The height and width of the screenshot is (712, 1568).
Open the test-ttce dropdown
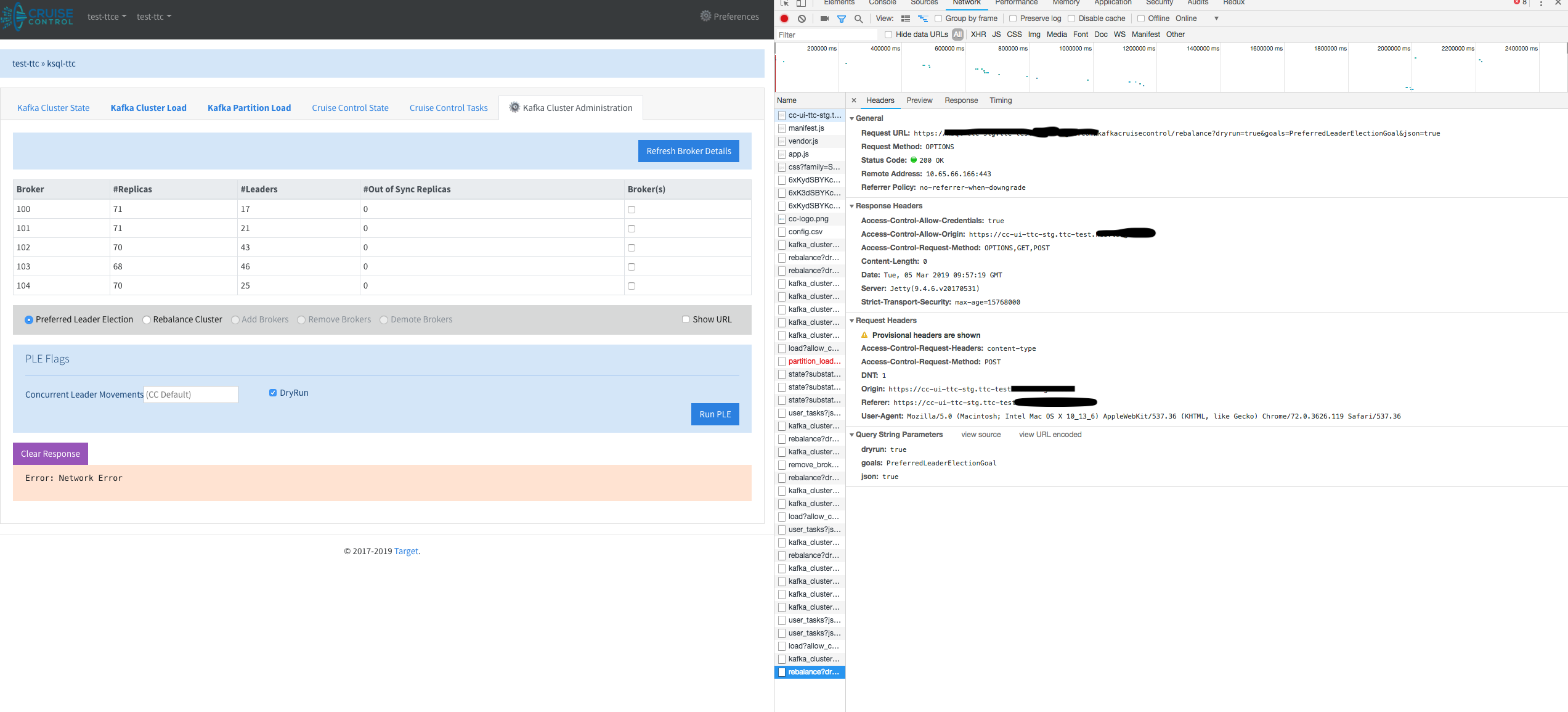click(x=107, y=17)
